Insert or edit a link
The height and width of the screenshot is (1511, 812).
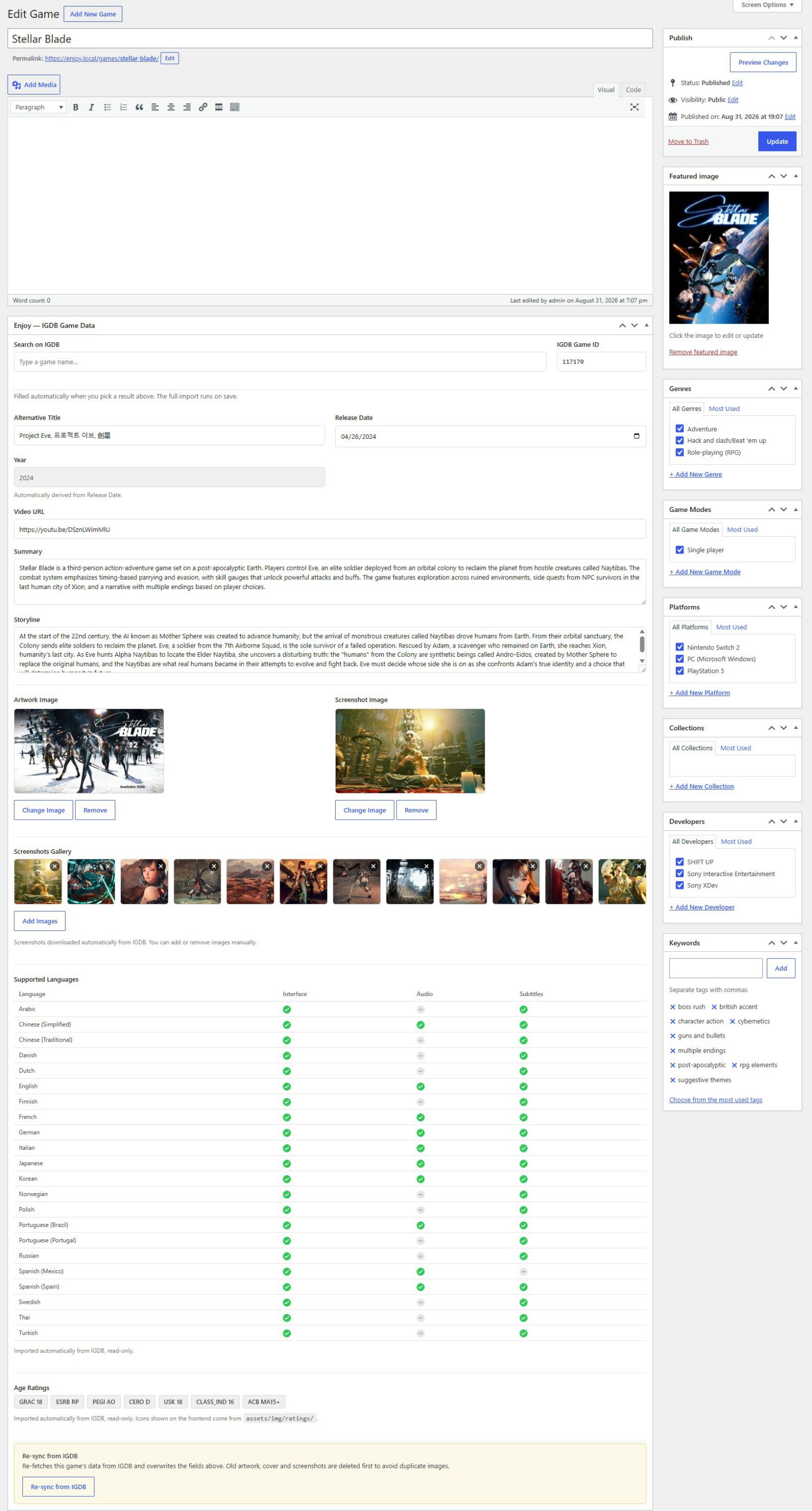203,107
